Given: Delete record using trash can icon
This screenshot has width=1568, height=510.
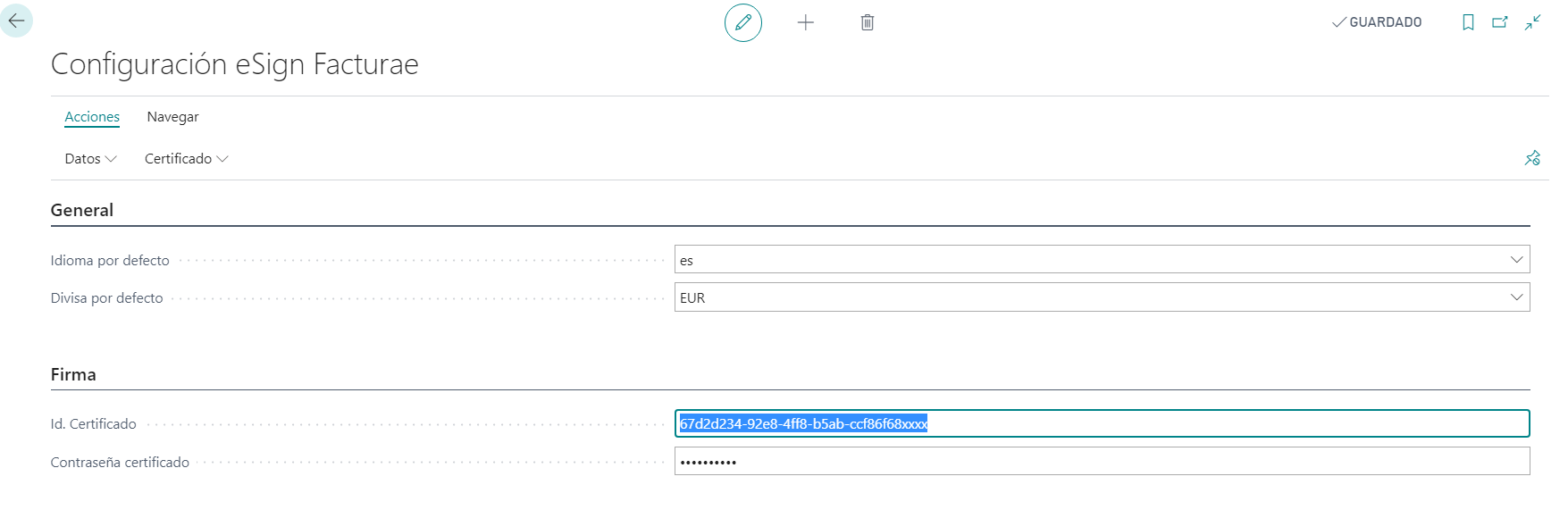Looking at the screenshot, I should (867, 22).
